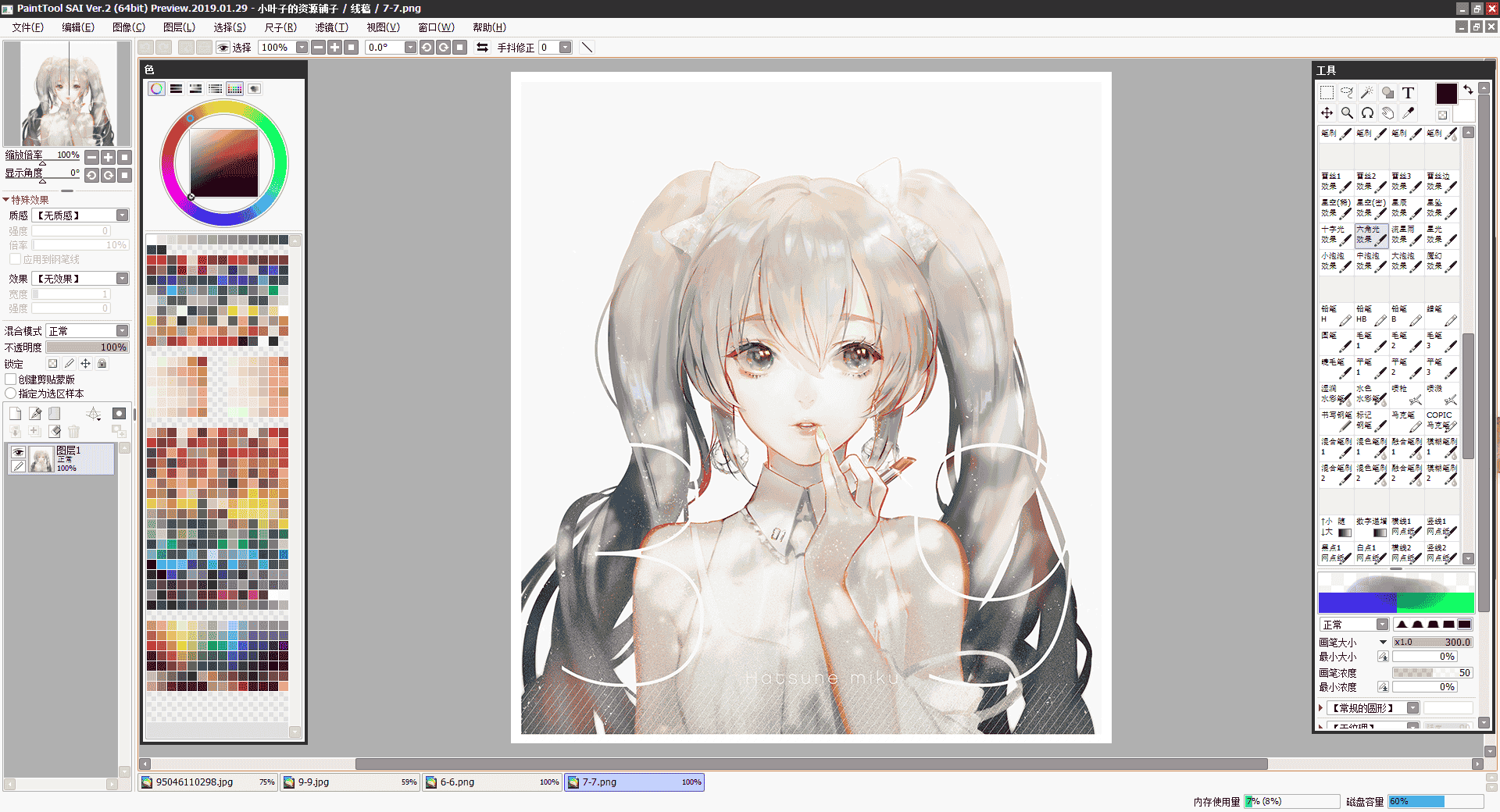The image size is (1500, 812).
Task: Toggle lock transparent pixels for the layer
Action: [x=52, y=364]
